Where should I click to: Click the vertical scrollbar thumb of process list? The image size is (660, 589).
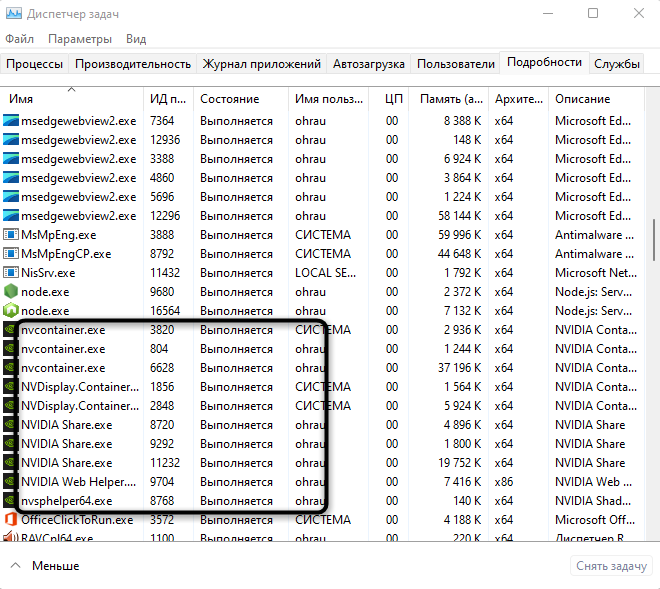click(655, 240)
